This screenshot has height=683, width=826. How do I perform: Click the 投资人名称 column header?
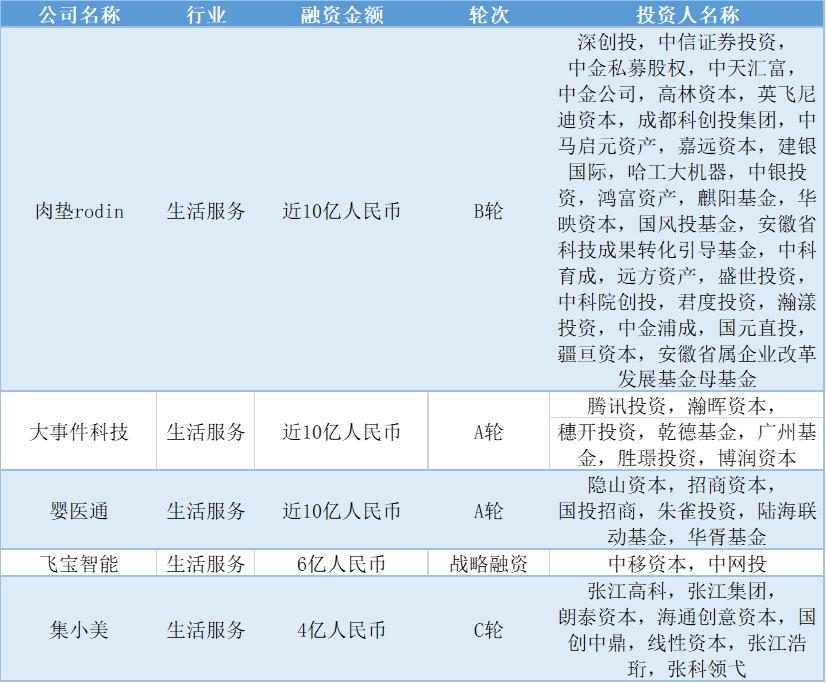coord(687,15)
